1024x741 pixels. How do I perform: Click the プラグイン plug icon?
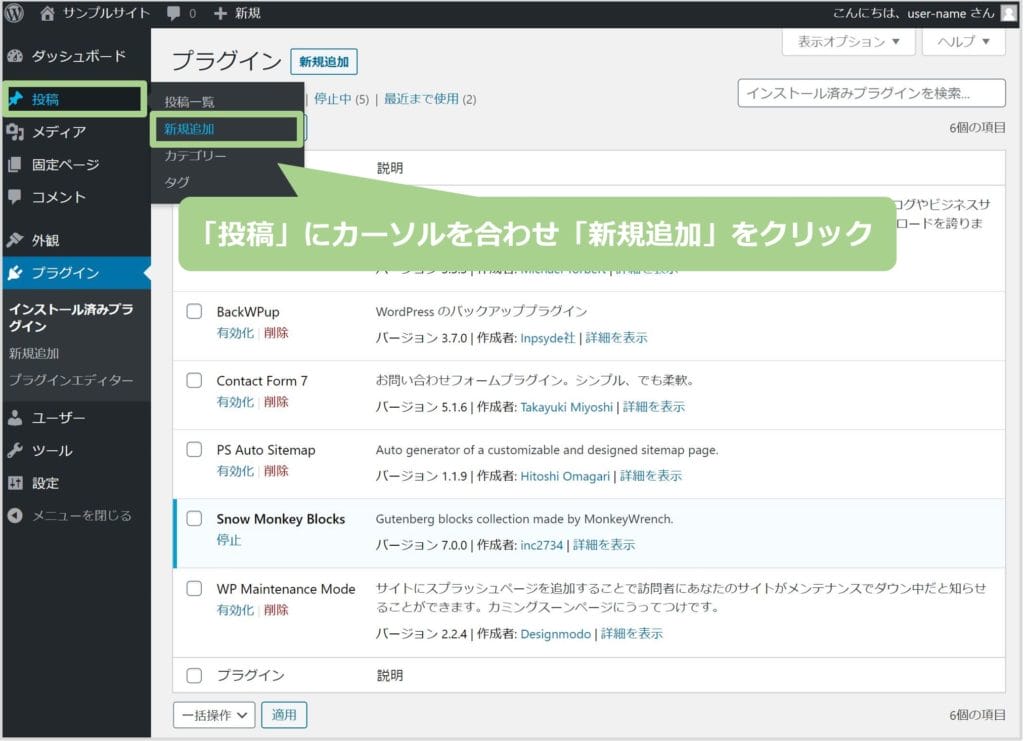tap(15, 273)
